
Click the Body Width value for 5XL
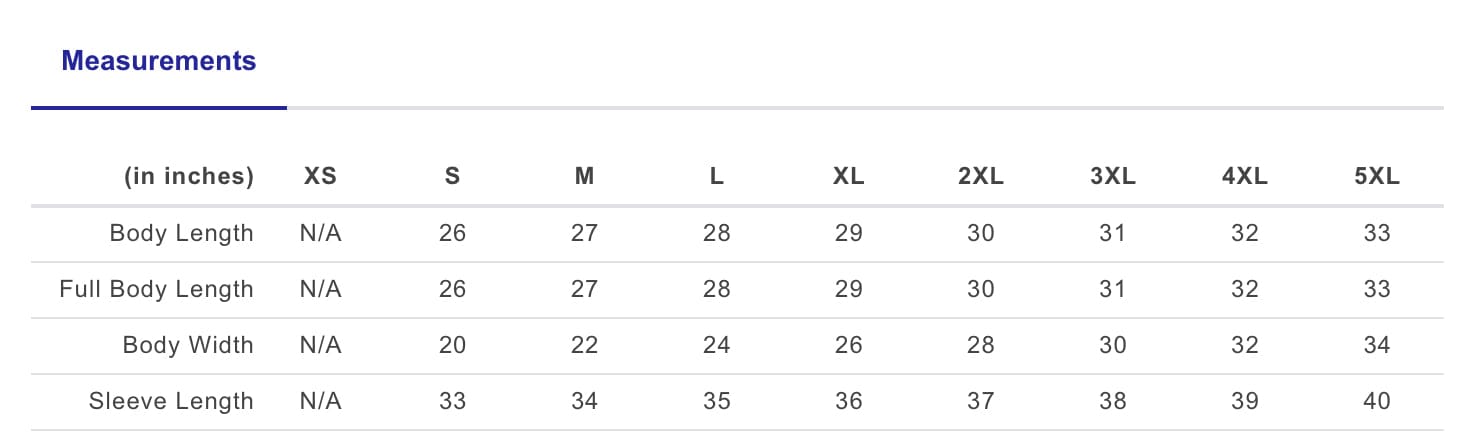(x=1376, y=345)
